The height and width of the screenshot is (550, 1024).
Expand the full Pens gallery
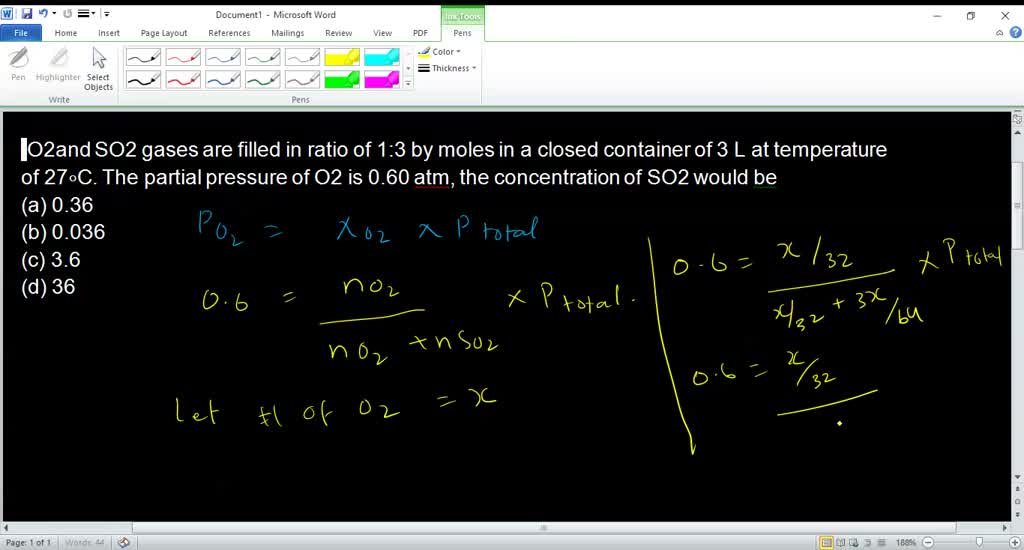(x=408, y=83)
